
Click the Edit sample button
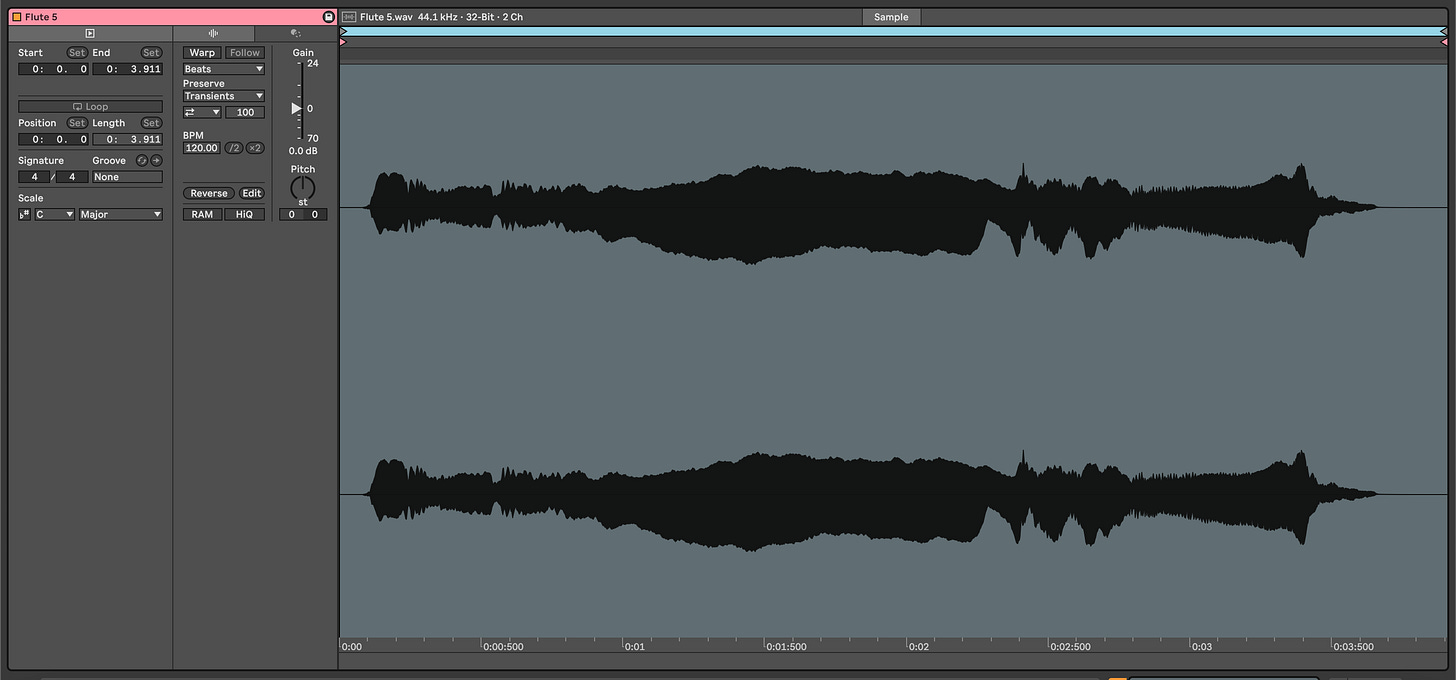tap(252, 193)
